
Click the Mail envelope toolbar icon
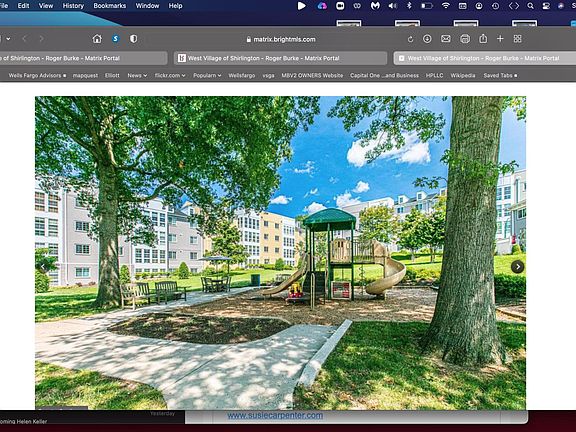click(446, 39)
